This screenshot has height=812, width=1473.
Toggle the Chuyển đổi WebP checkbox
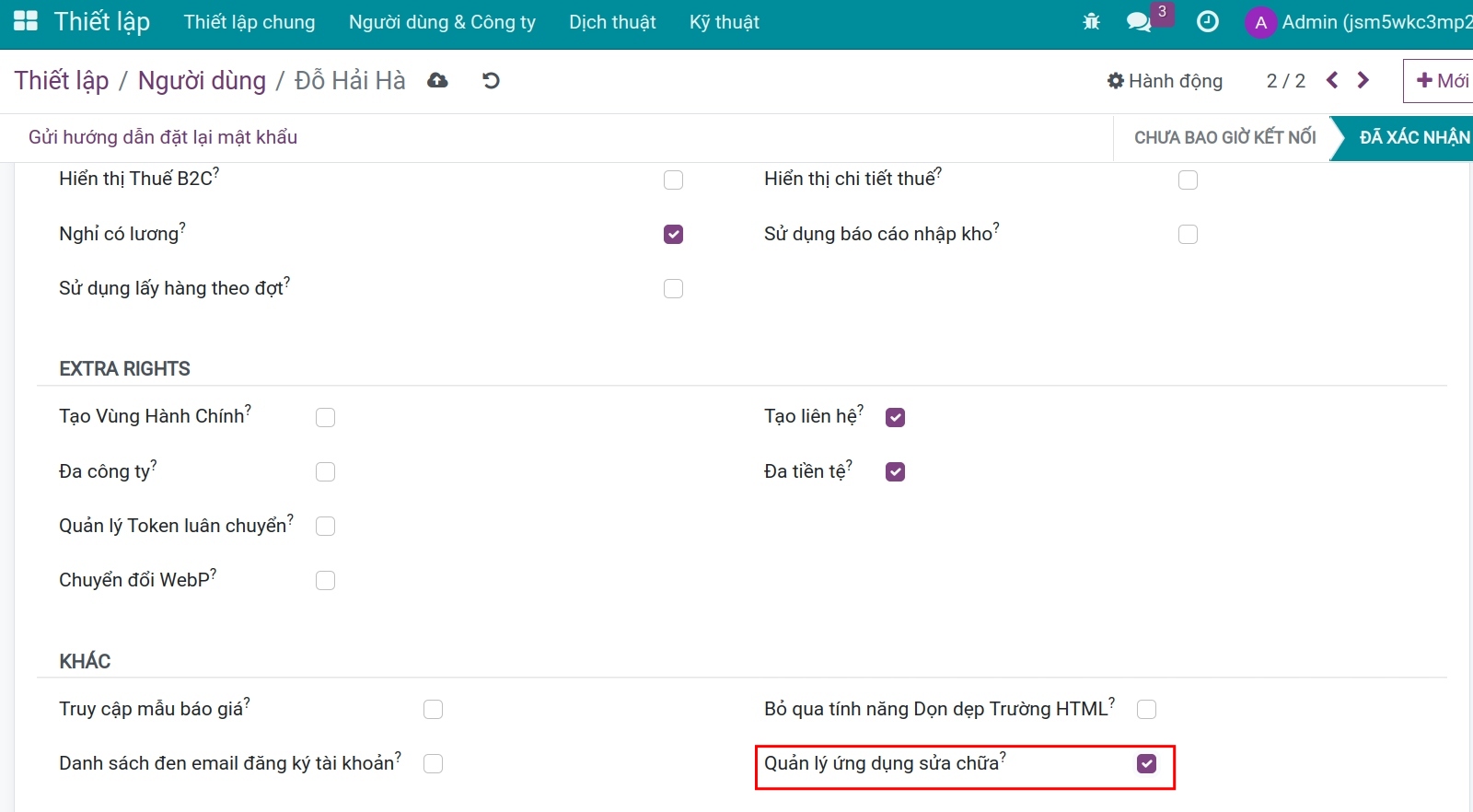click(325, 581)
